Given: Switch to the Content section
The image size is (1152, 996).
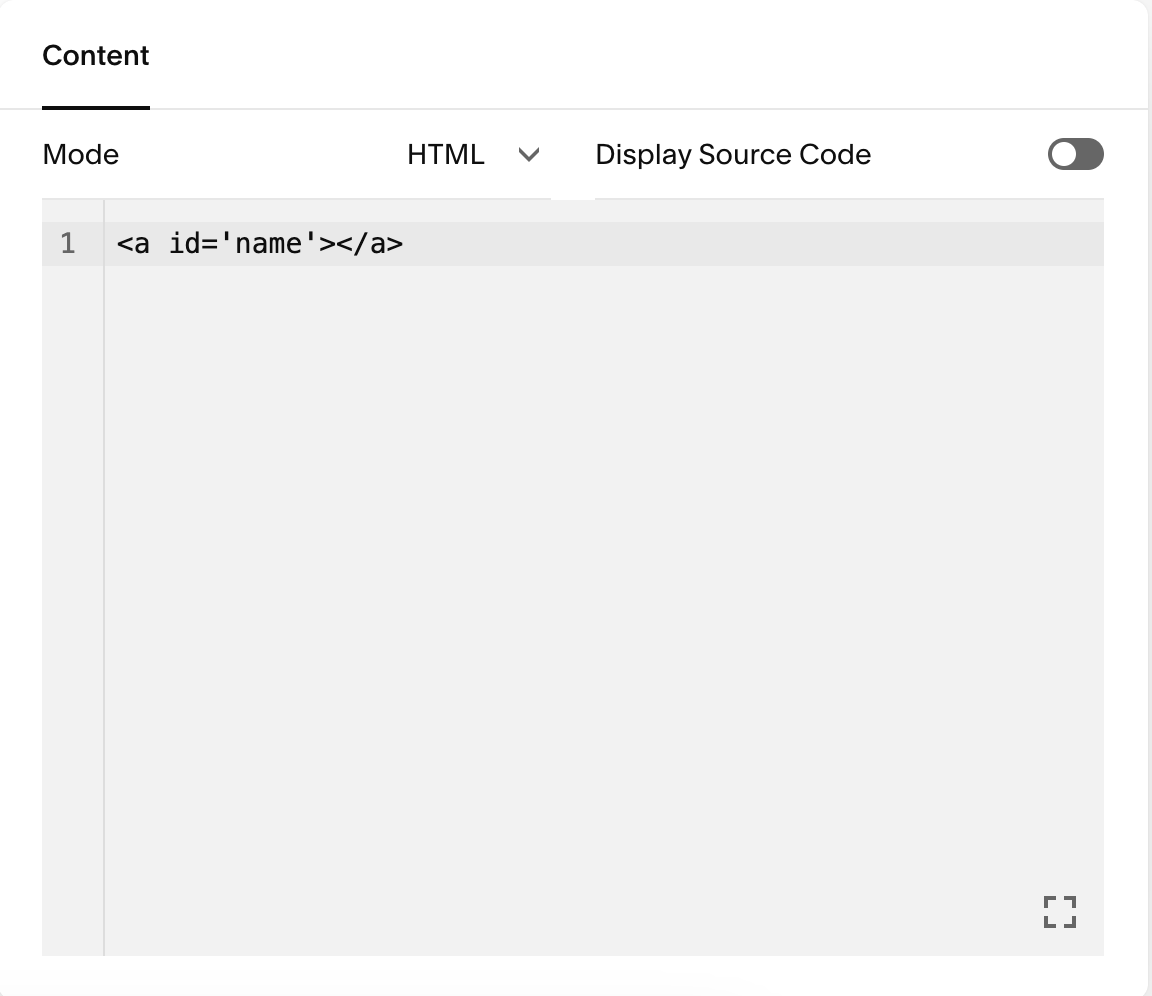Looking at the screenshot, I should click(95, 56).
